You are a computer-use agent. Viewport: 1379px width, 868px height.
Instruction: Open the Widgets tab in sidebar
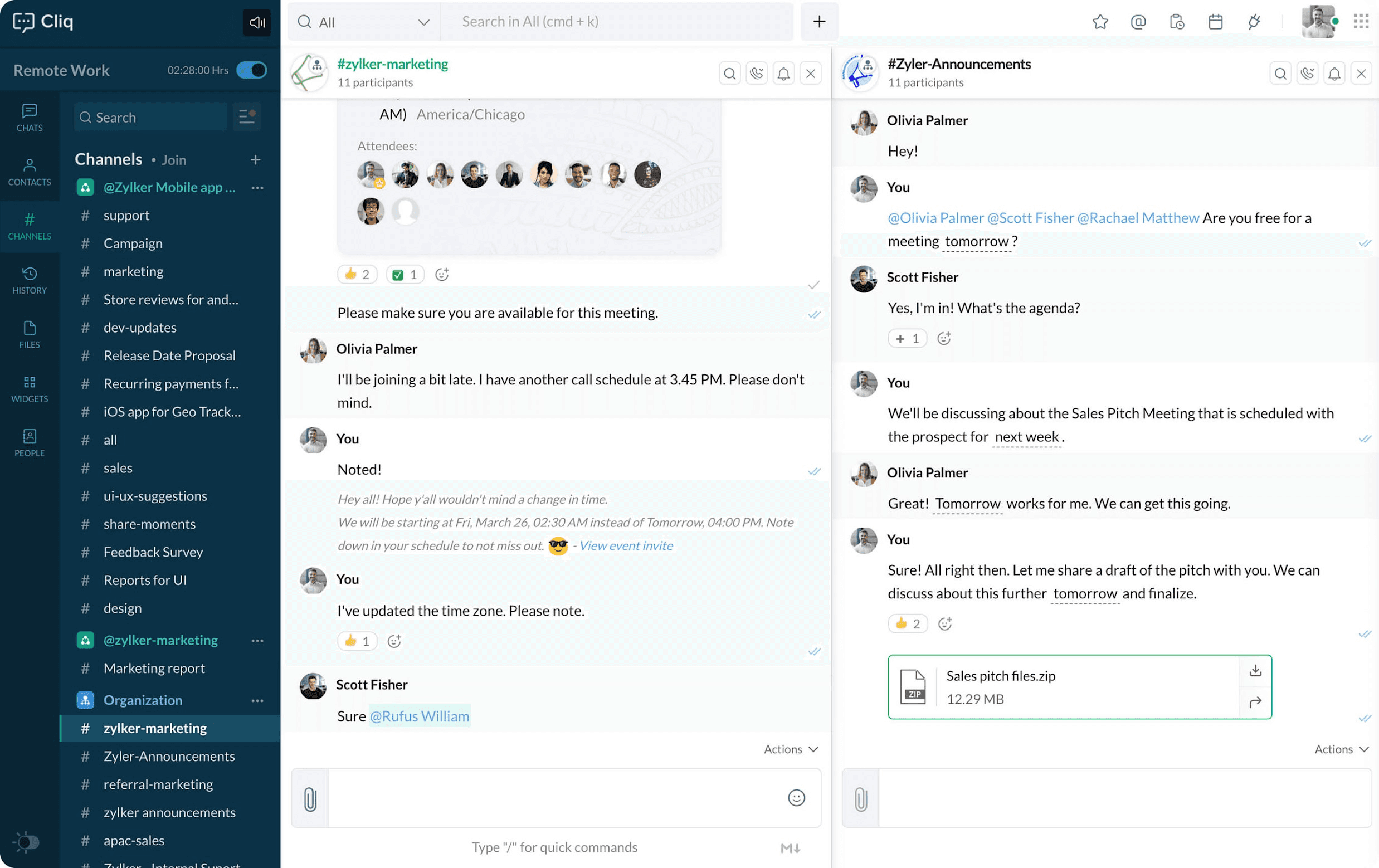[x=29, y=389]
